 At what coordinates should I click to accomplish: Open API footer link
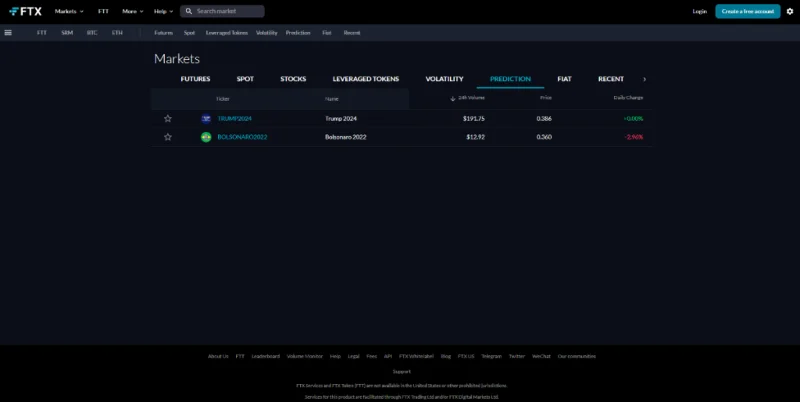[388, 356]
